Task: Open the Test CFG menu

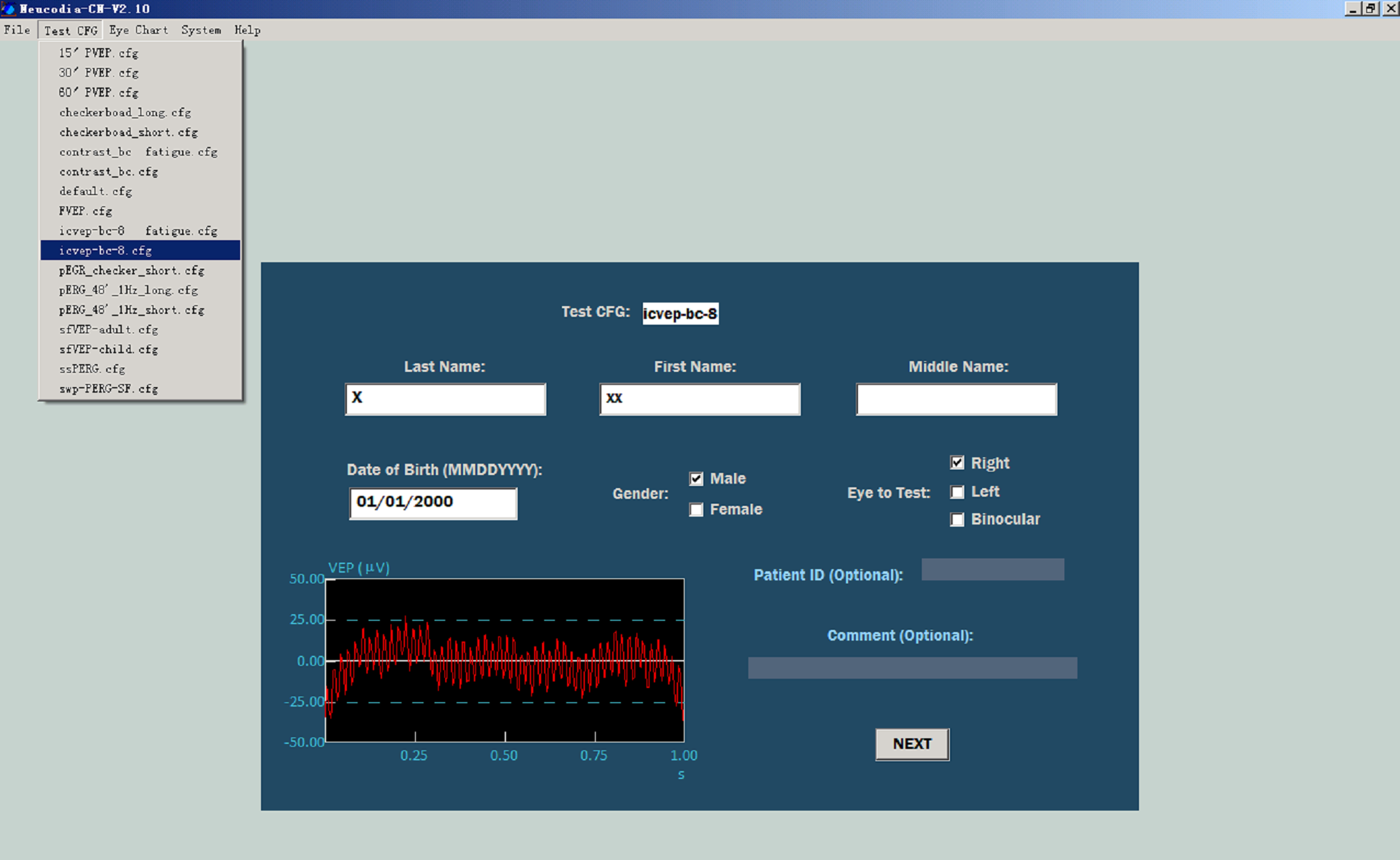Action: 70,30
